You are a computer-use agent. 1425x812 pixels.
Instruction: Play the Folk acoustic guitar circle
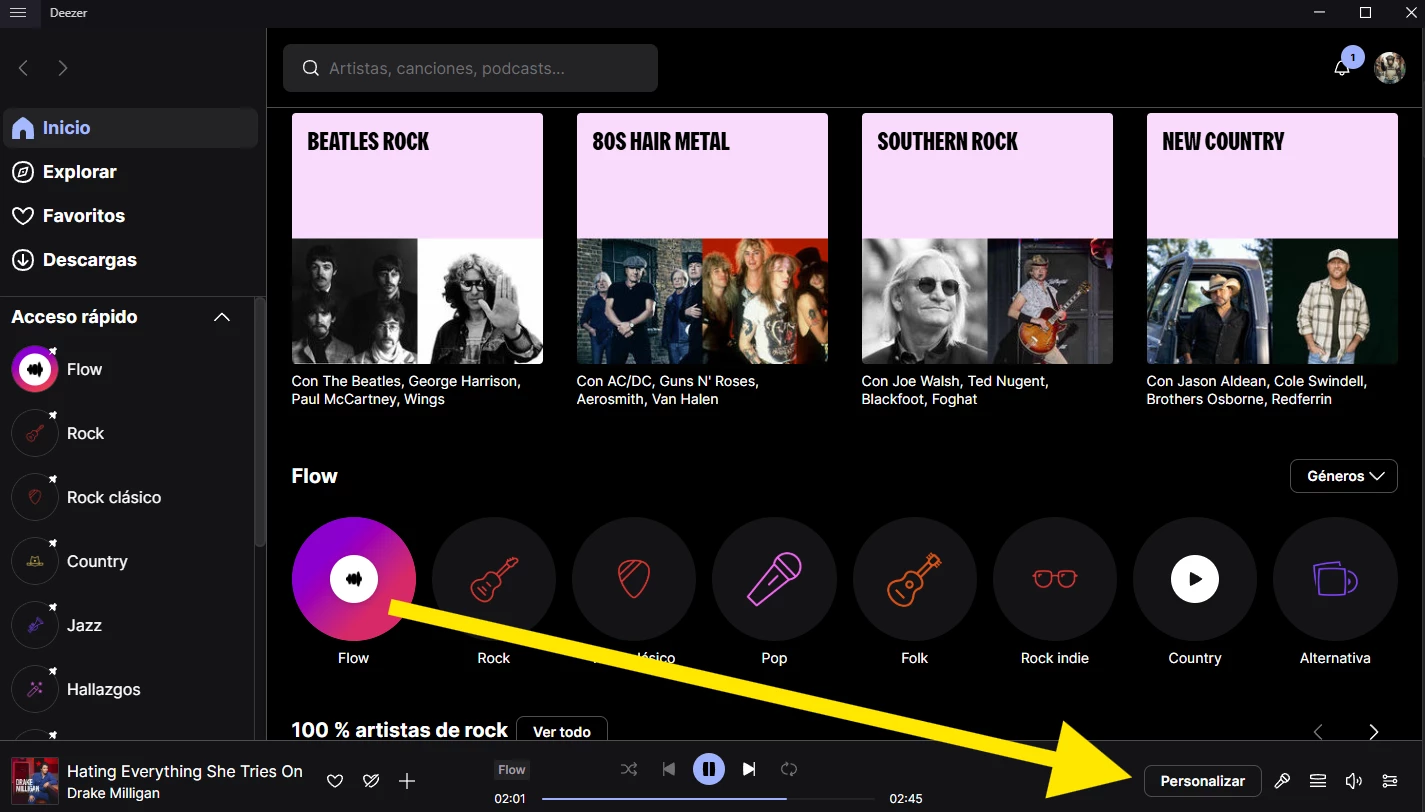click(x=915, y=578)
